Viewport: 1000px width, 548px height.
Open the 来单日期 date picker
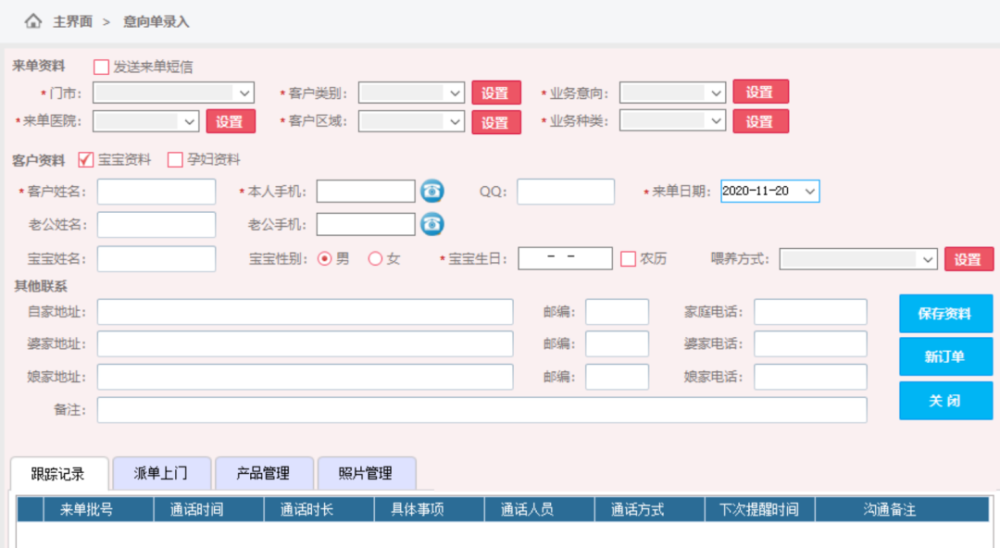click(770, 191)
